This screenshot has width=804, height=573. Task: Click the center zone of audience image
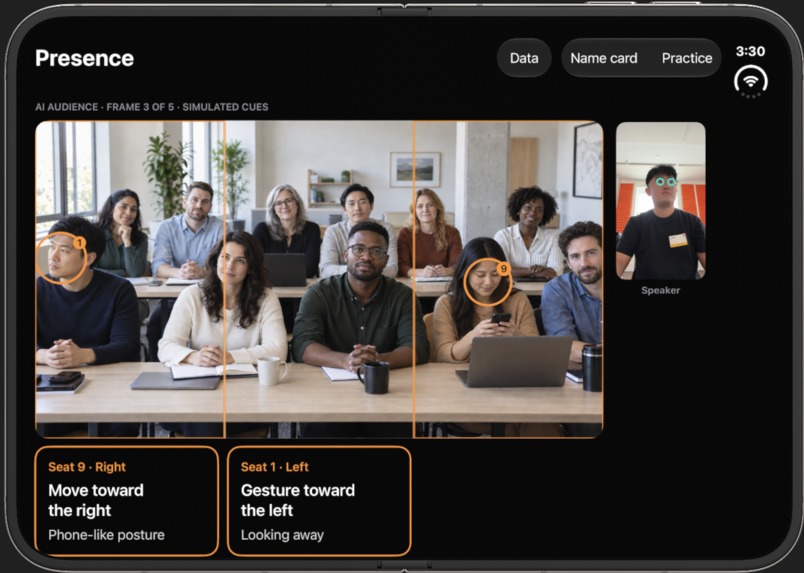click(x=319, y=279)
